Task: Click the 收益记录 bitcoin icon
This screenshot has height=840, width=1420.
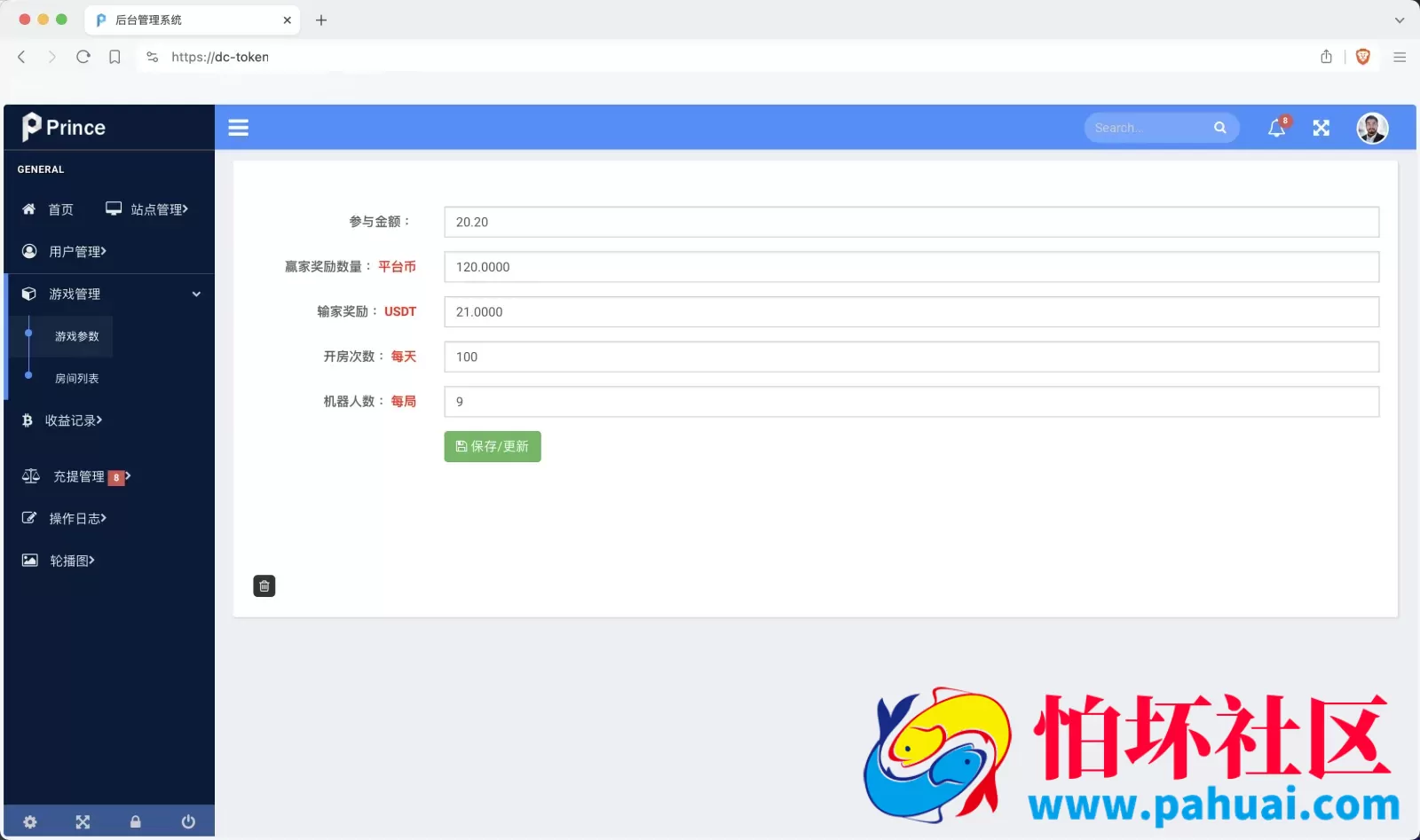Action: (x=27, y=420)
